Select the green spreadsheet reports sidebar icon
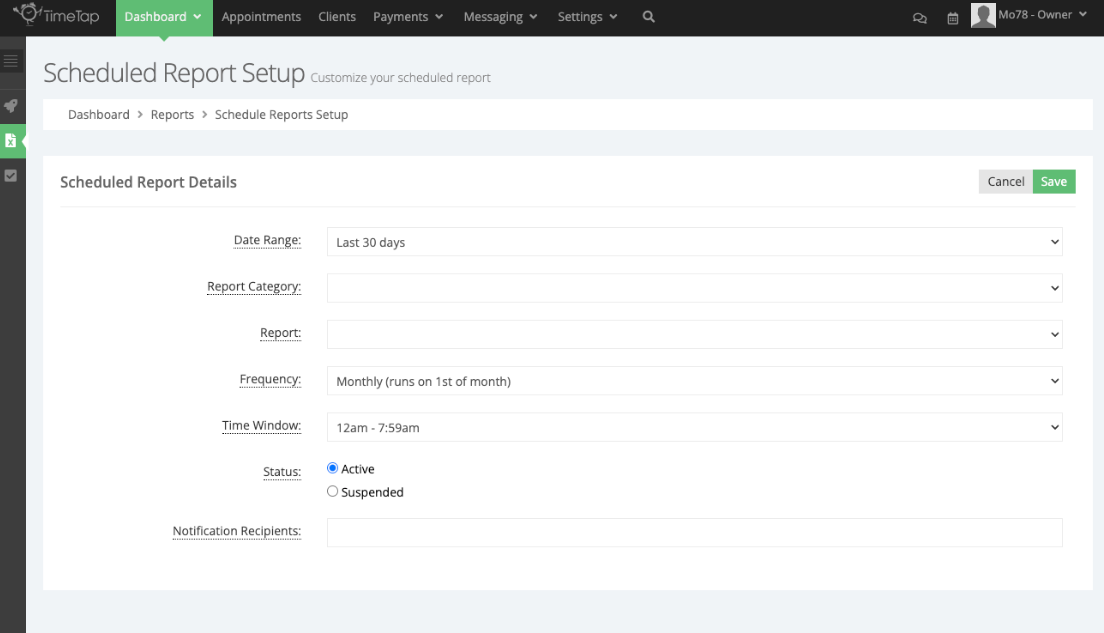The image size is (1104, 633). click(x=12, y=141)
